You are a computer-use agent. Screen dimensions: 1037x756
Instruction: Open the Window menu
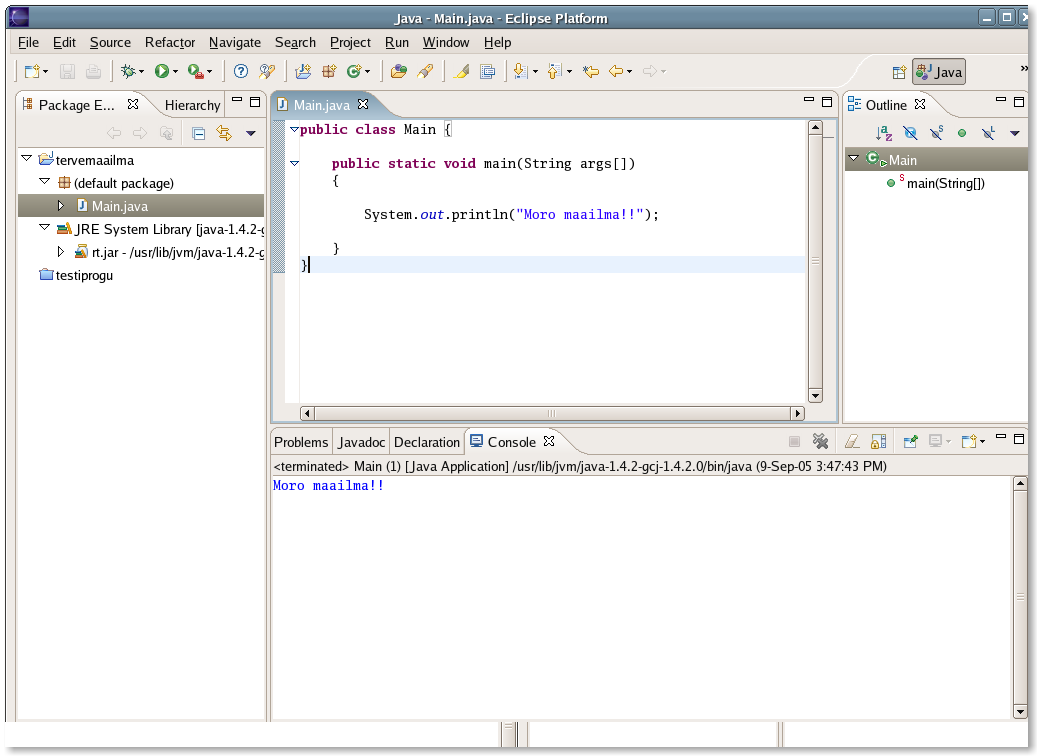click(446, 42)
